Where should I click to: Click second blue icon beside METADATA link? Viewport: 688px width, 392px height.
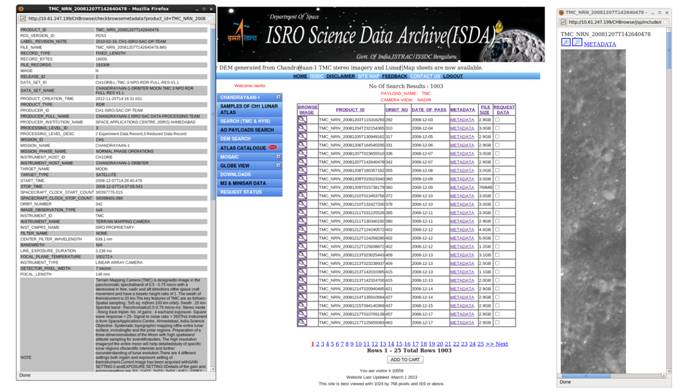[x=577, y=43]
